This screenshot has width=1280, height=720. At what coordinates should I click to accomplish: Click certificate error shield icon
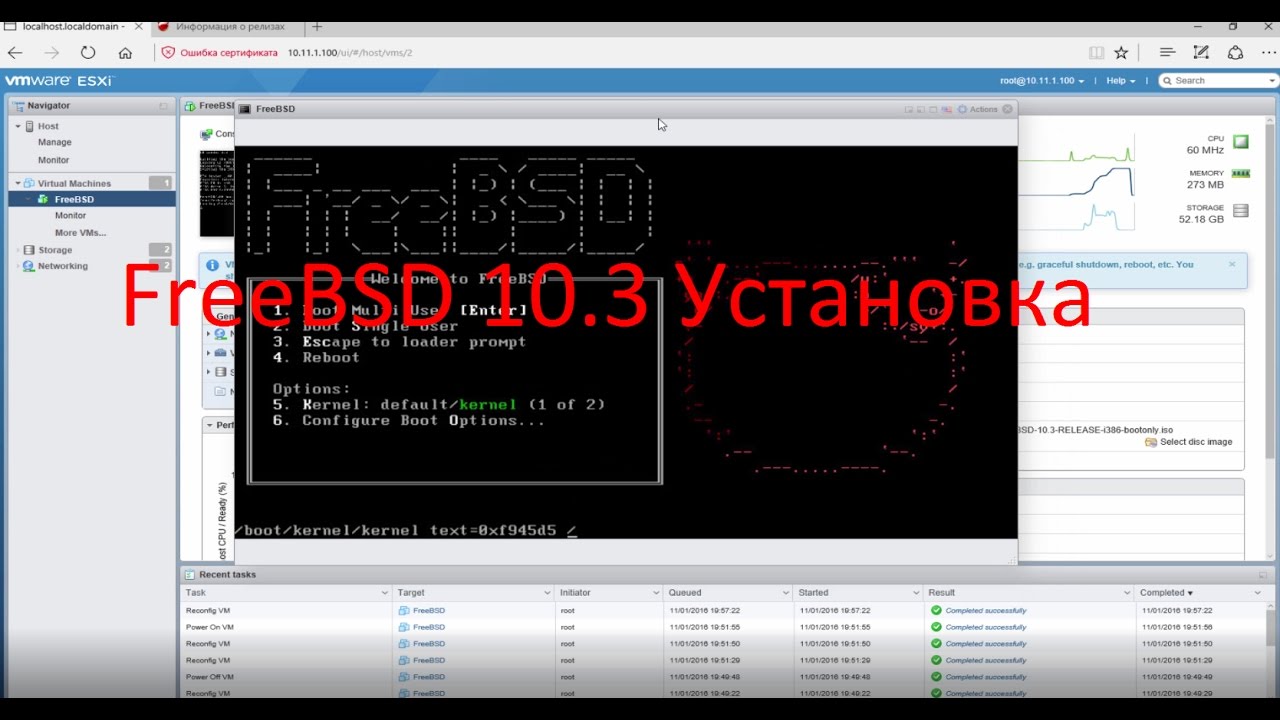click(x=168, y=53)
